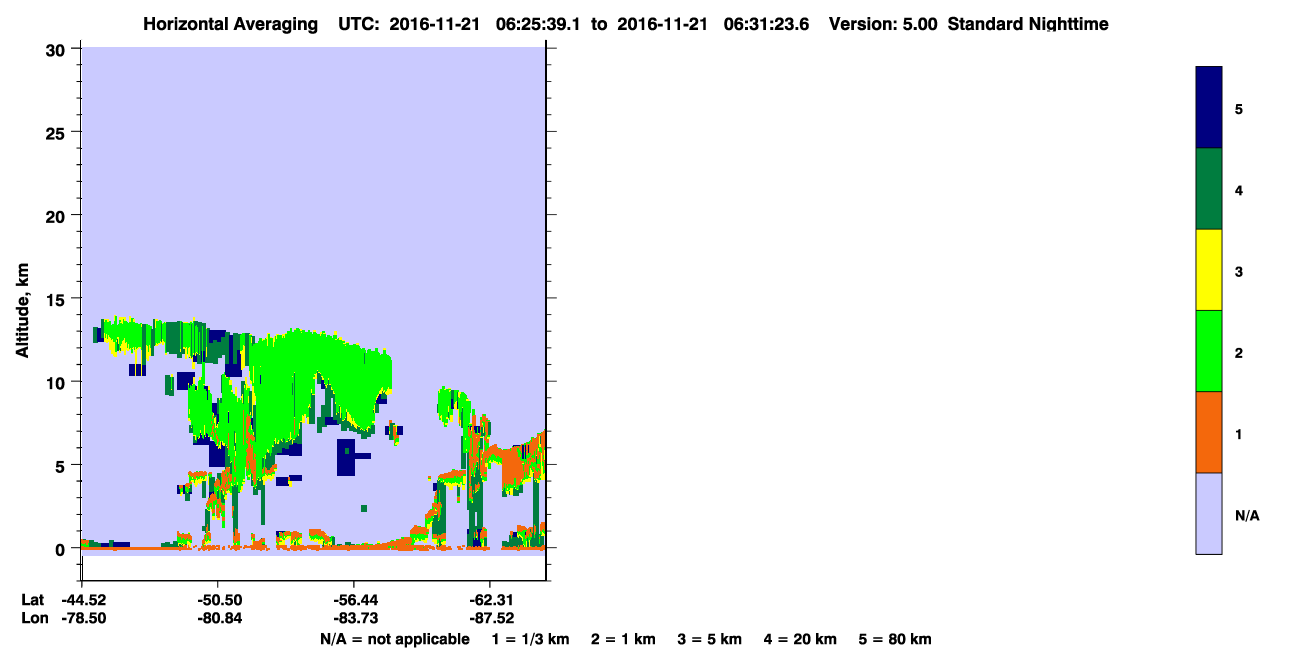Click the start time '06:25:39.1'
Image resolution: width=1300 pixels, height=667 pixels.
pyautogui.click(x=537, y=24)
